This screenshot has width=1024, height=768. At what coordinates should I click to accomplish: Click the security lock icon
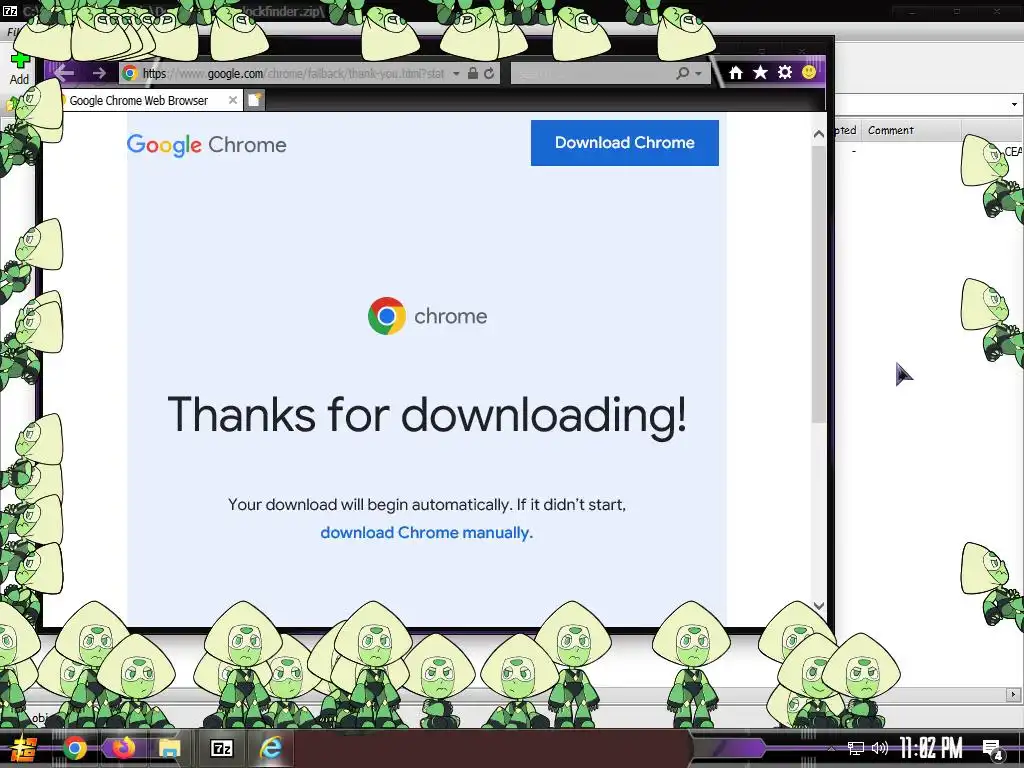pyautogui.click(x=473, y=73)
